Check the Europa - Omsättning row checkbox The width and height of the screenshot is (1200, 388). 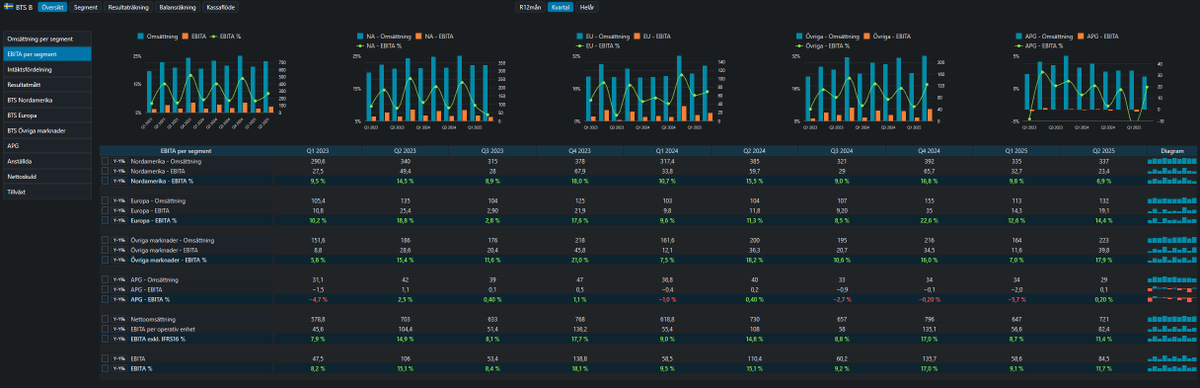(105, 200)
